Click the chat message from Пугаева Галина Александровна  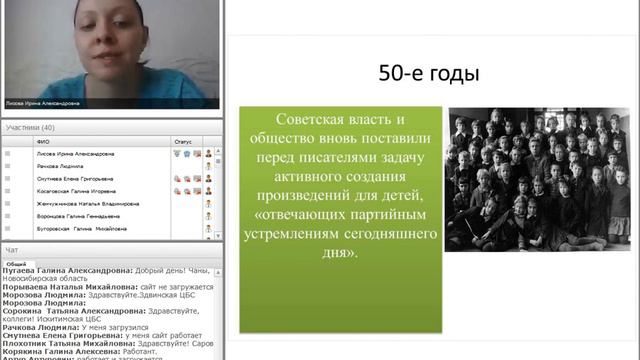click(x=107, y=274)
